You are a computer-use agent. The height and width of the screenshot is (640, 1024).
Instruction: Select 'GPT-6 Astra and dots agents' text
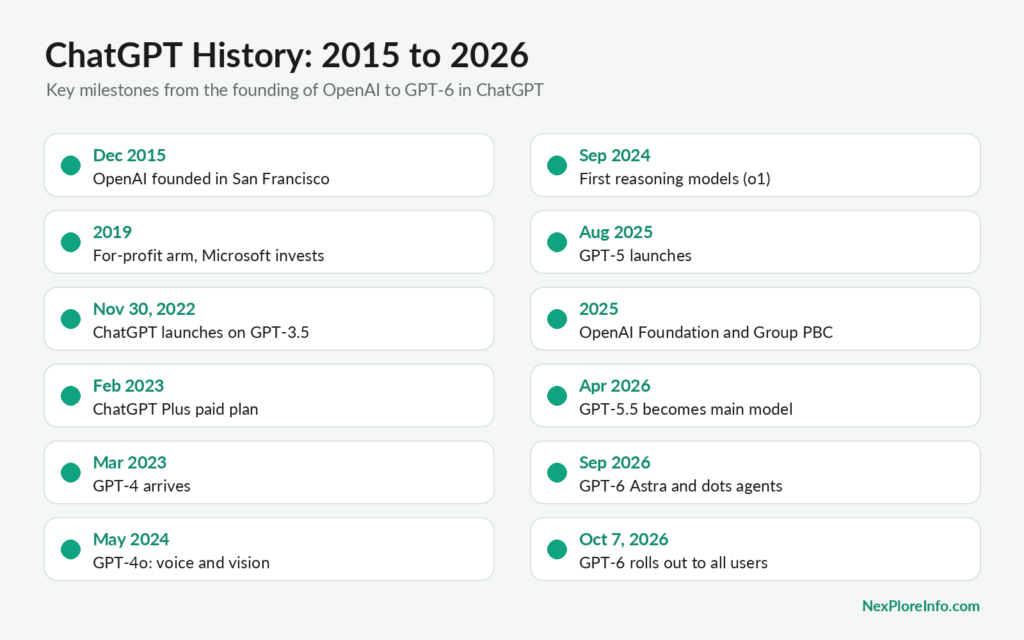tap(680, 486)
